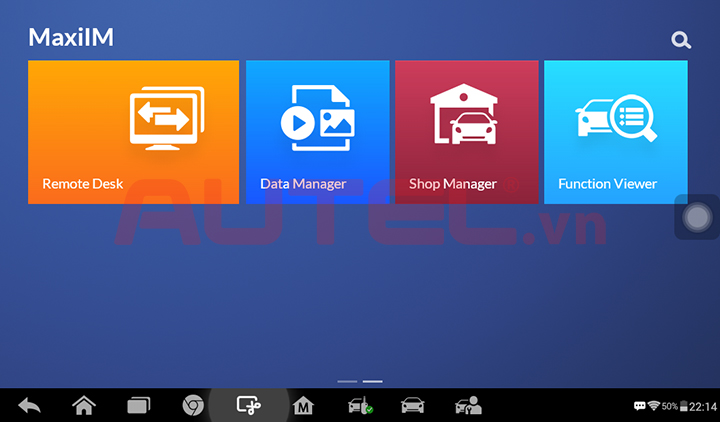The image size is (720, 422).
Task: Open the car service technician icon
Action: coord(468,406)
